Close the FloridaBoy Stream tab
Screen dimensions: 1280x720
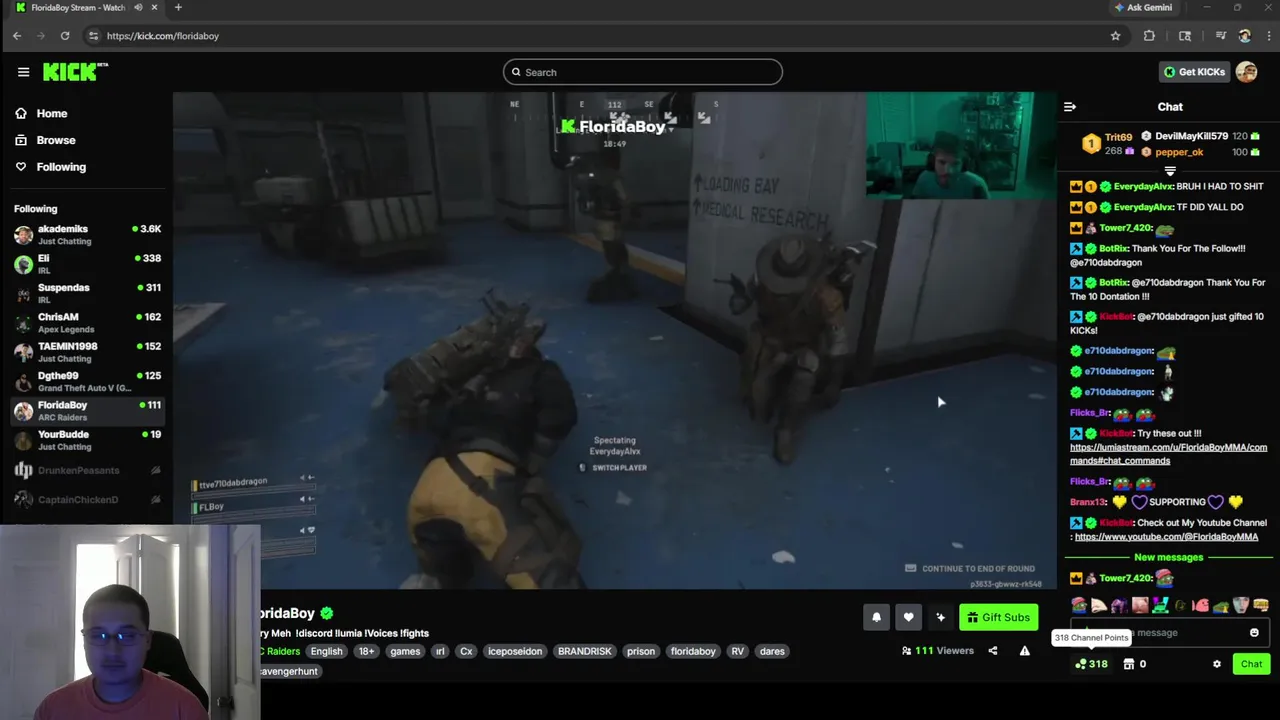coord(154,8)
